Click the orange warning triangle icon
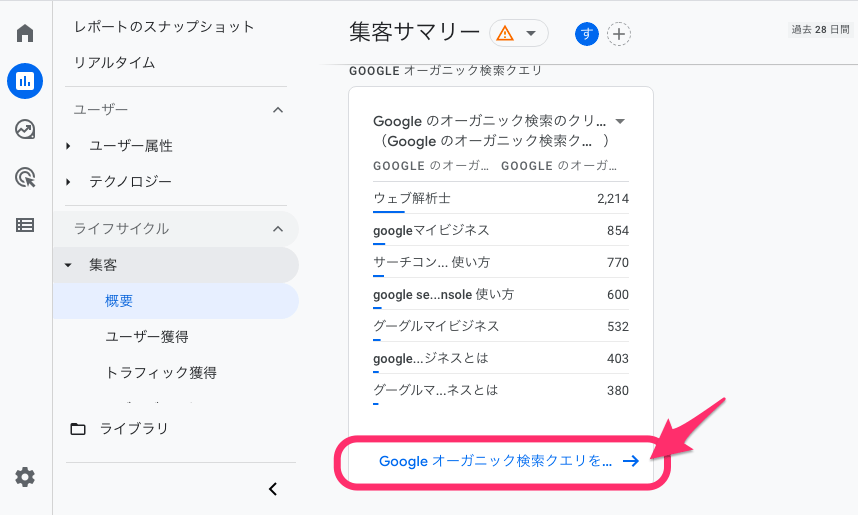The height and width of the screenshot is (515, 858). [505, 34]
